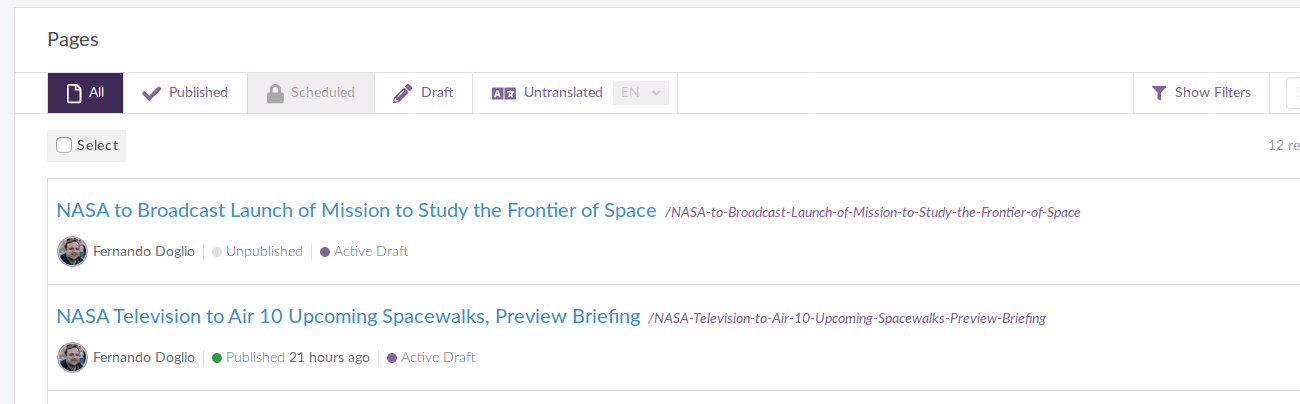
Task: Open the EN language dropdown
Action: (x=640, y=93)
